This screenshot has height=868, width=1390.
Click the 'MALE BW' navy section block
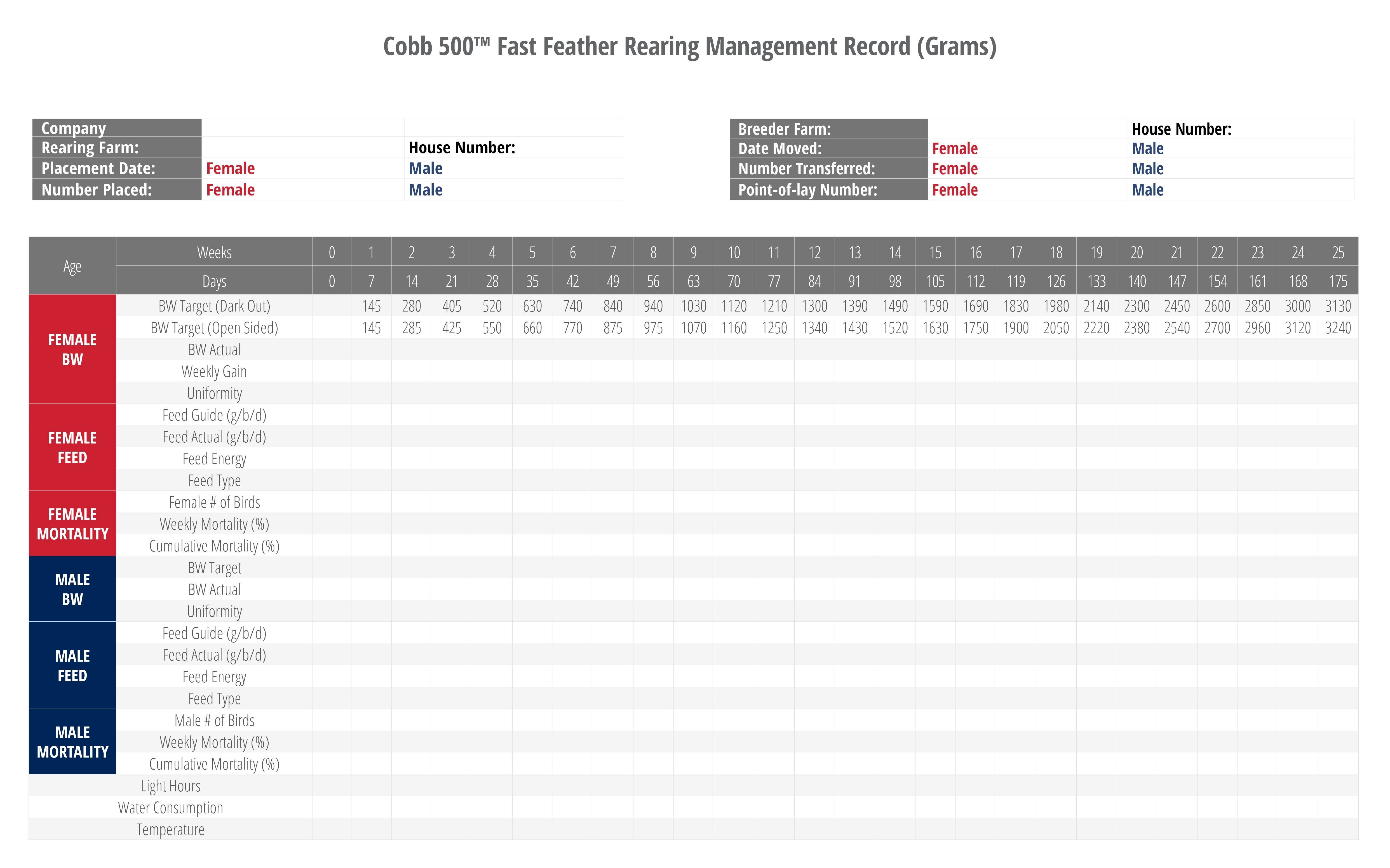click(x=72, y=589)
